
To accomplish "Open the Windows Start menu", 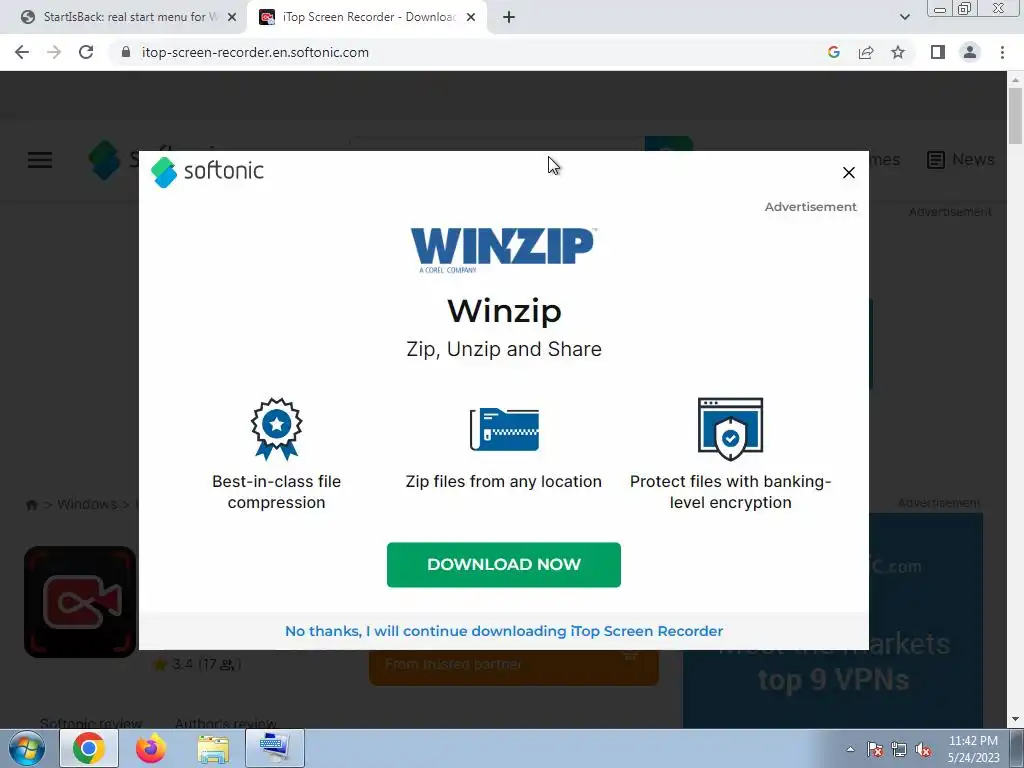I will click(27, 748).
